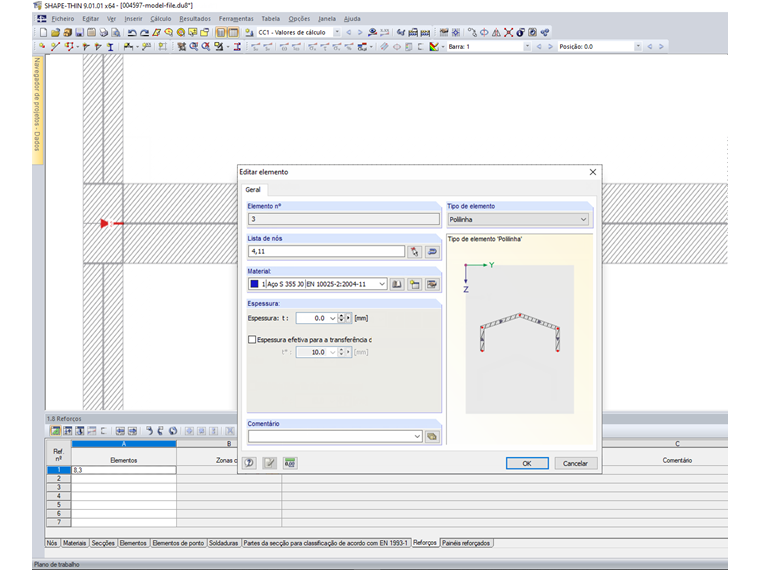Open the Comentário dropdown
Viewport: 760px width, 570px height.
(417, 437)
